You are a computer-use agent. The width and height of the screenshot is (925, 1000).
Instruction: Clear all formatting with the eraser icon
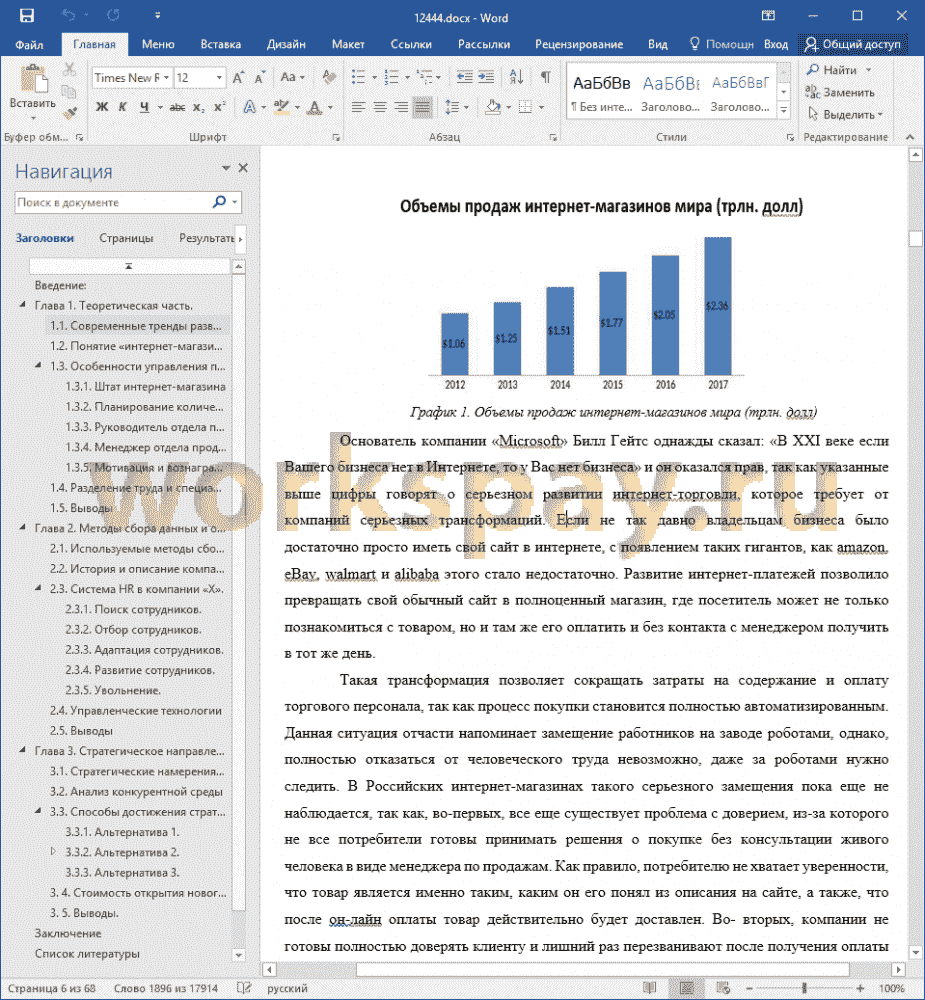[x=329, y=78]
